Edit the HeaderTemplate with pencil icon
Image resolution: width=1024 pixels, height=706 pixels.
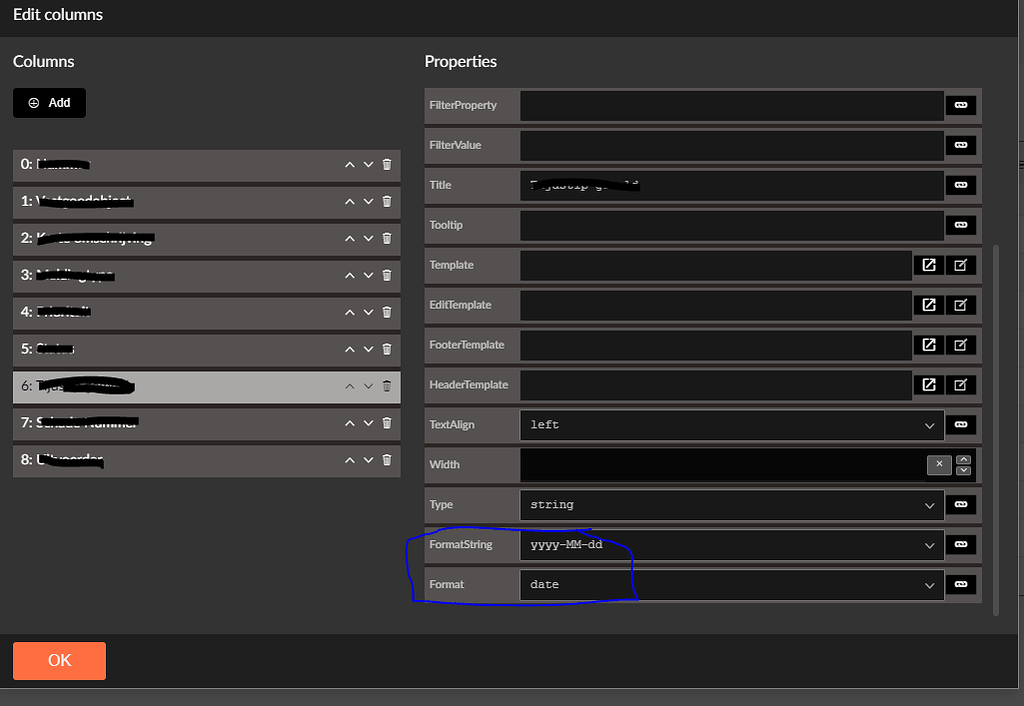[961, 384]
